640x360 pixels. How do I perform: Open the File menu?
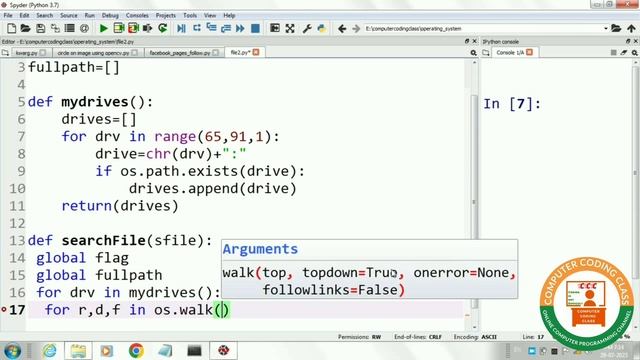pos(8,15)
